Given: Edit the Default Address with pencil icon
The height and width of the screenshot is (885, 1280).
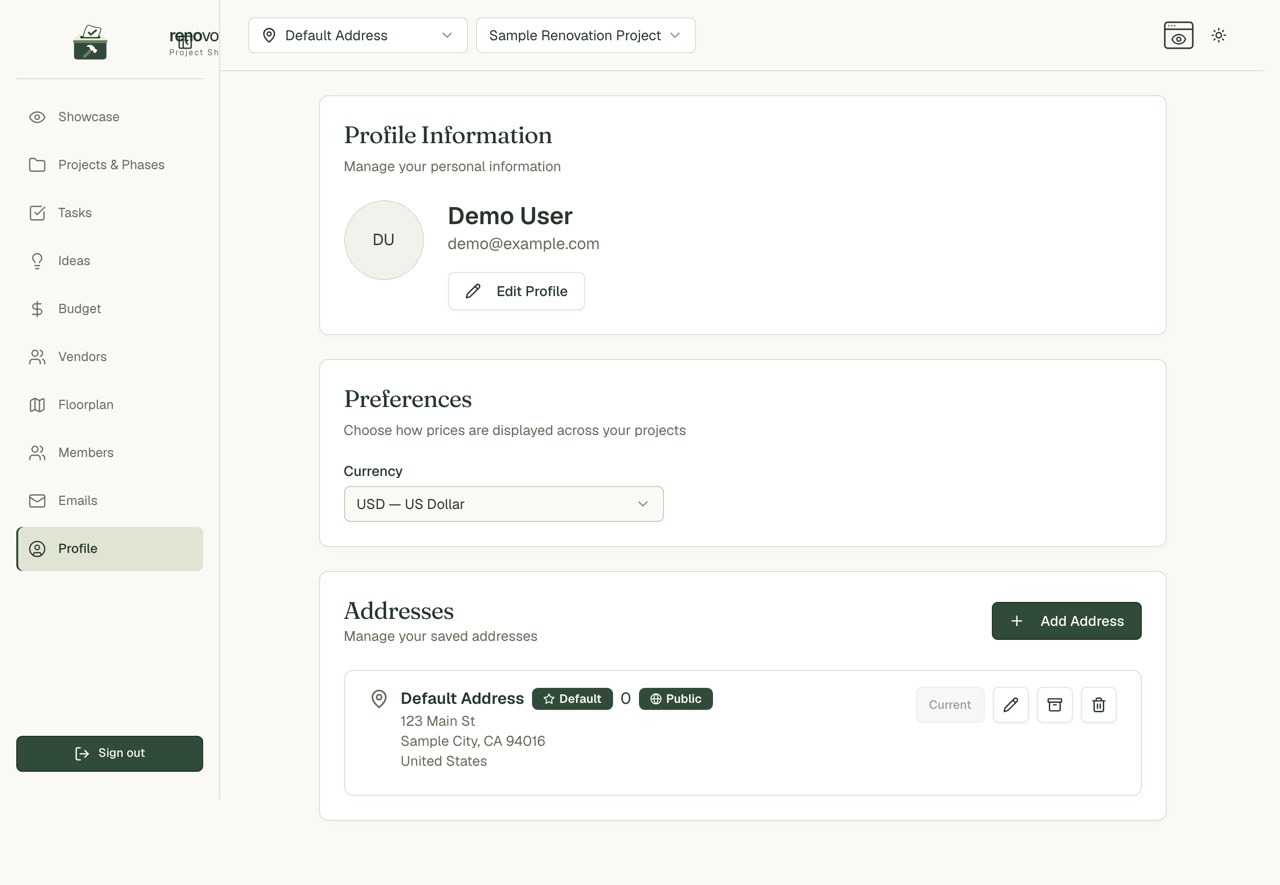Looking at the screenshot, I should (x=1011, y=705).
